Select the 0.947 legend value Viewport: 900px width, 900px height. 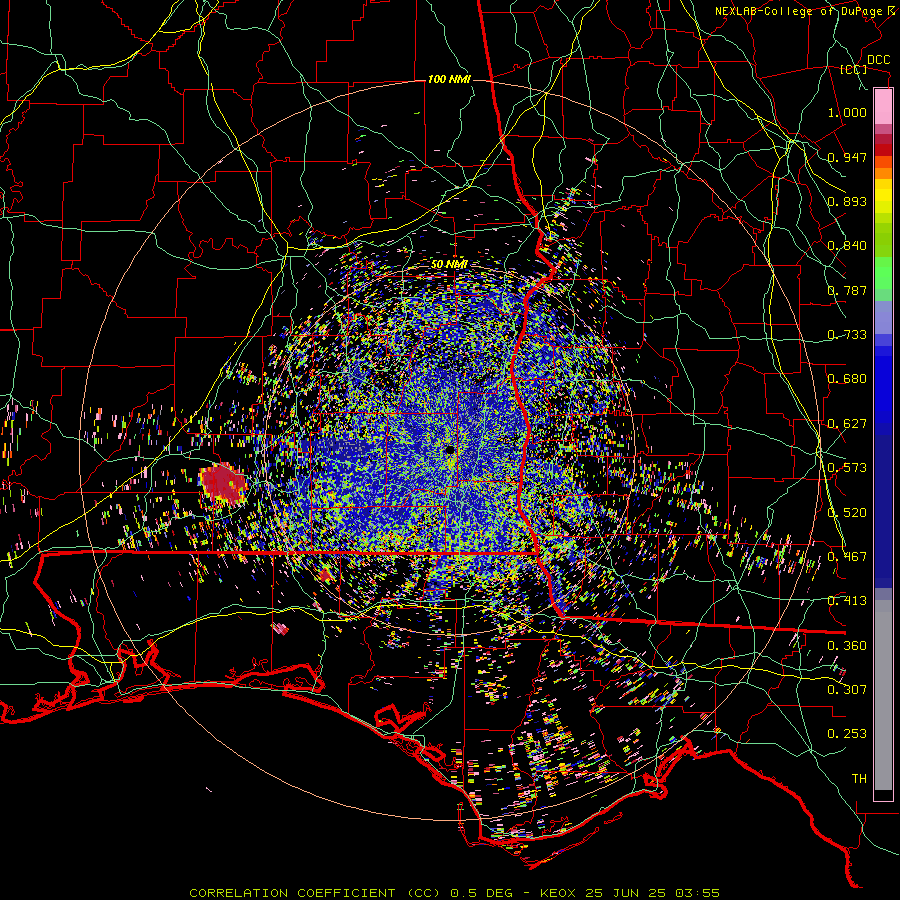847,157
